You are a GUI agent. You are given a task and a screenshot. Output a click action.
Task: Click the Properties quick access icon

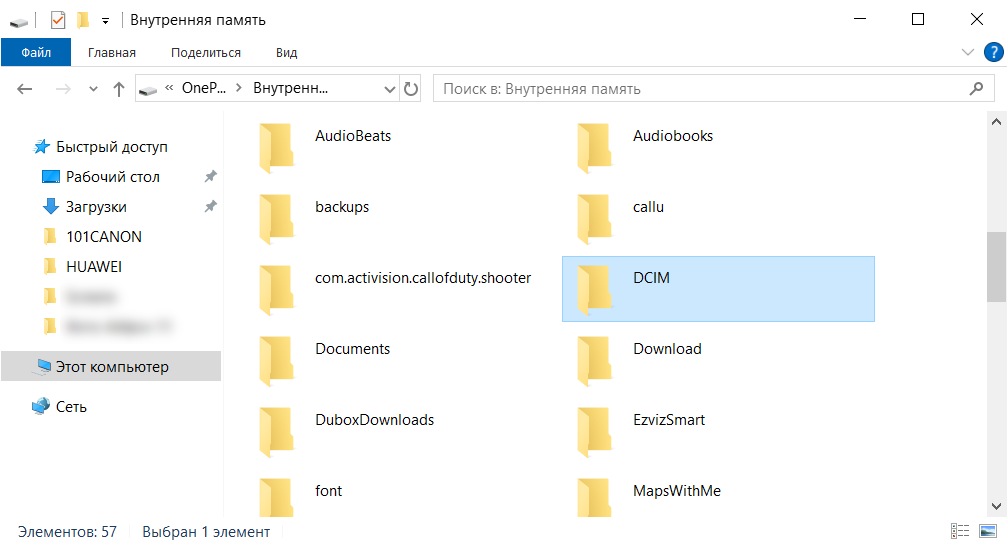[58, 20]
